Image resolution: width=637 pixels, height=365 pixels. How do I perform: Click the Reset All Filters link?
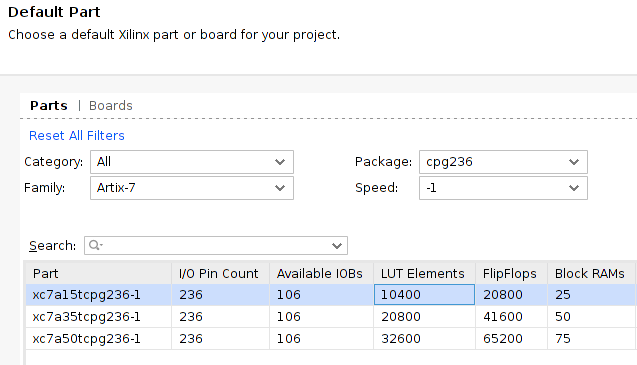point(77,135)
